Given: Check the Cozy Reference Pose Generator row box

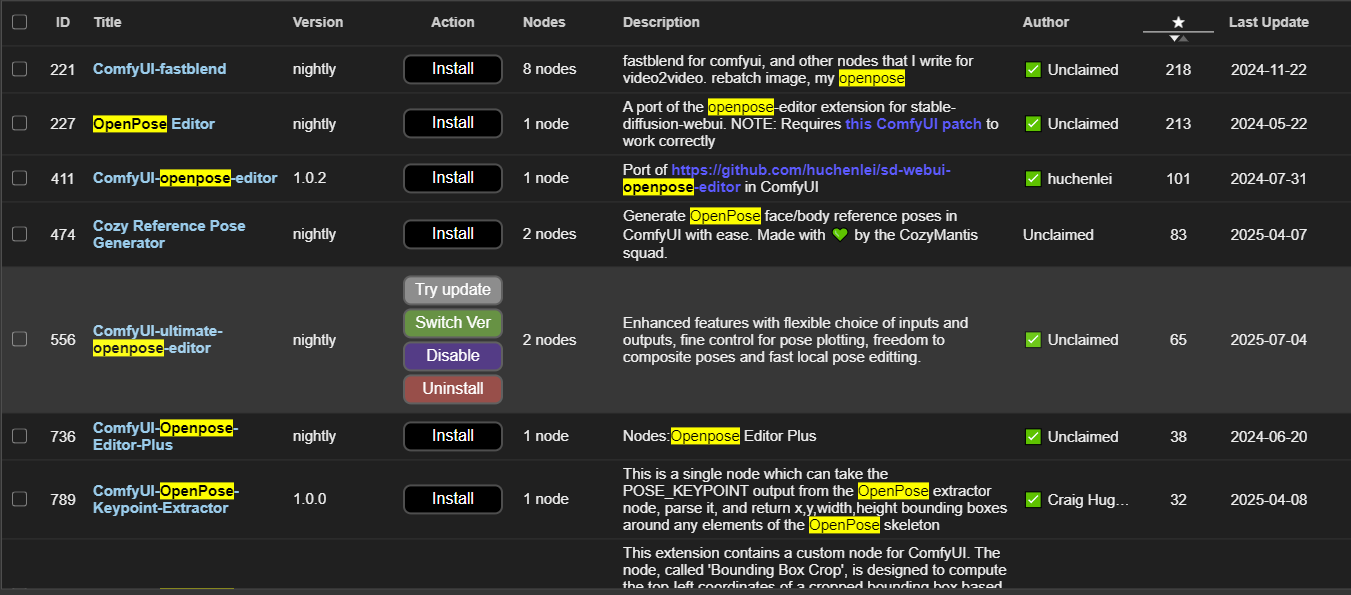Looking at the screenshot, I should point(19,234).
